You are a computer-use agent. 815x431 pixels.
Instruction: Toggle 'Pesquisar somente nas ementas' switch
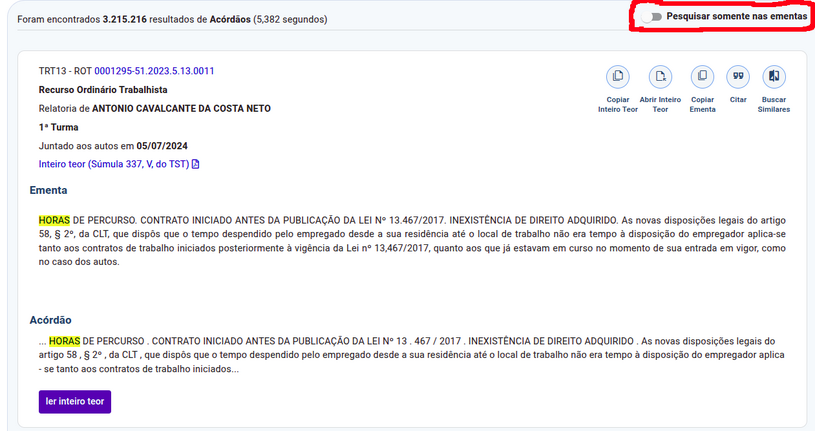[652, 17]
